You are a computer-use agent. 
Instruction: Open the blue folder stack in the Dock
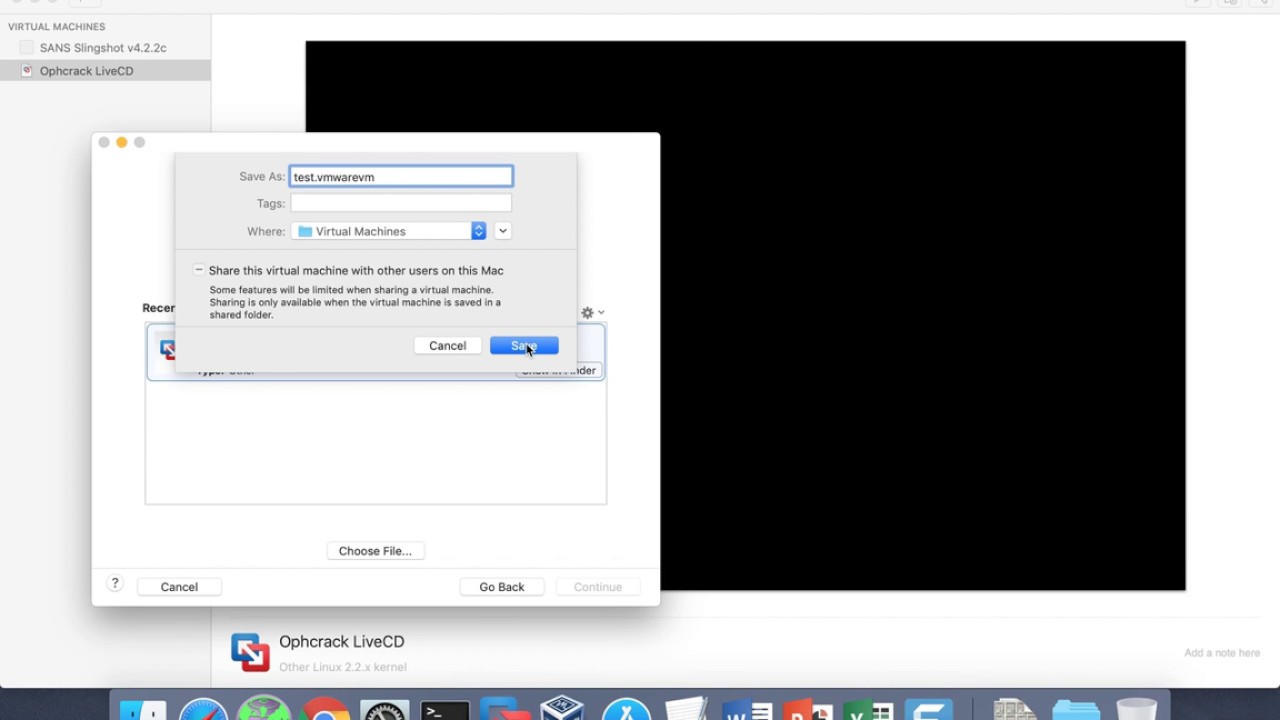[1076, 709]
